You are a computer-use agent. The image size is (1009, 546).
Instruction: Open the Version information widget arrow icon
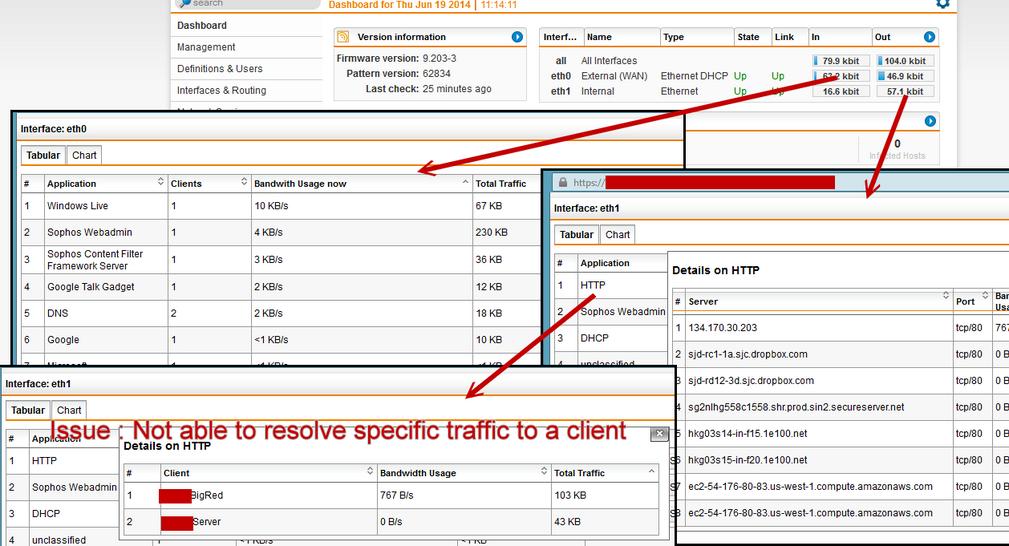517,37
